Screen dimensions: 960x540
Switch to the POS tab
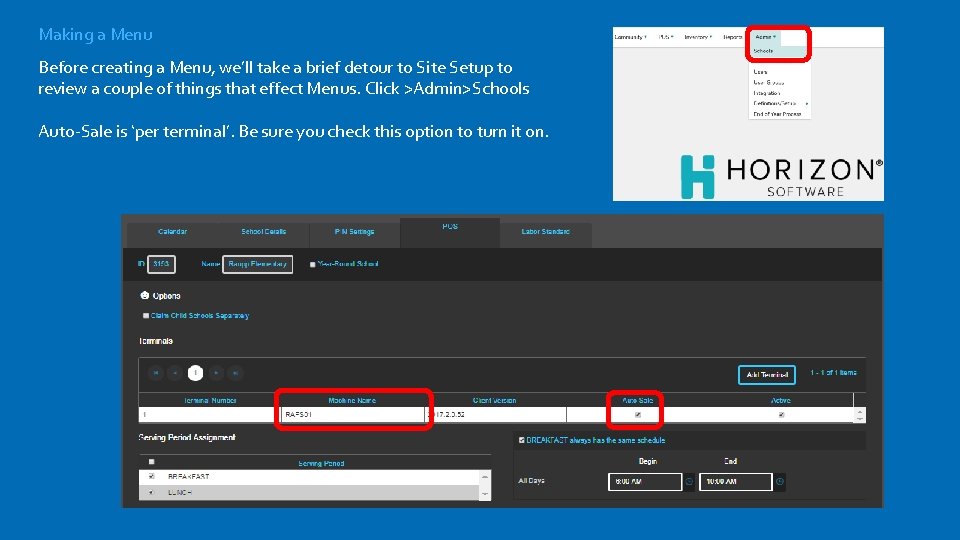coord(450,233)
